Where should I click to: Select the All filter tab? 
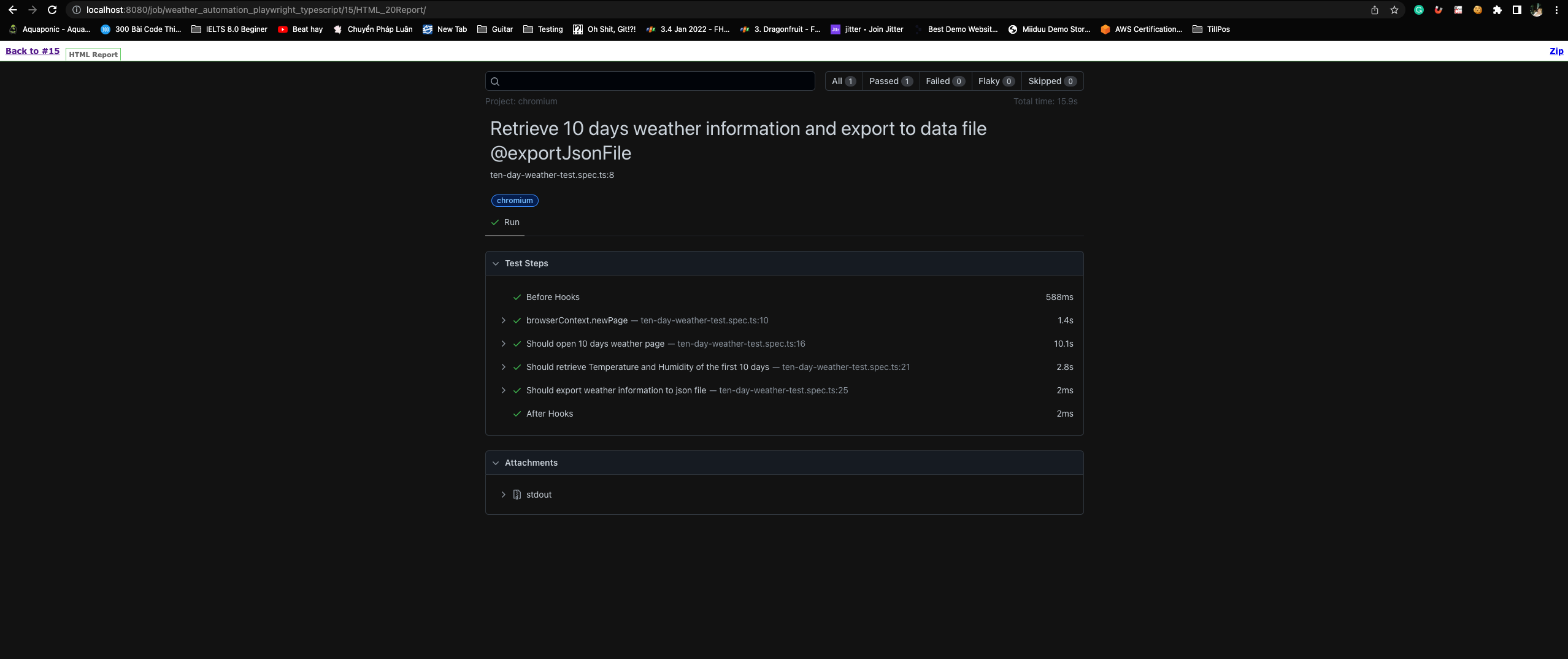[x=842, y=81]
